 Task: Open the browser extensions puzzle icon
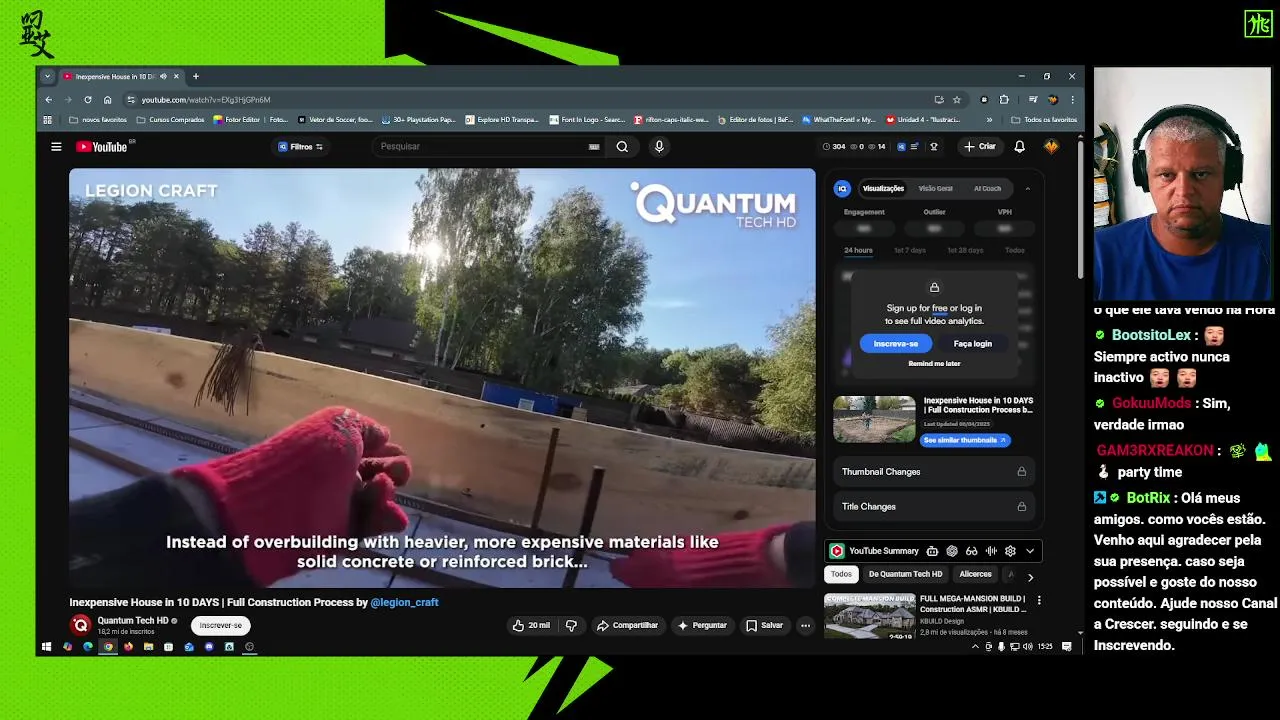tap(1004, 100)
